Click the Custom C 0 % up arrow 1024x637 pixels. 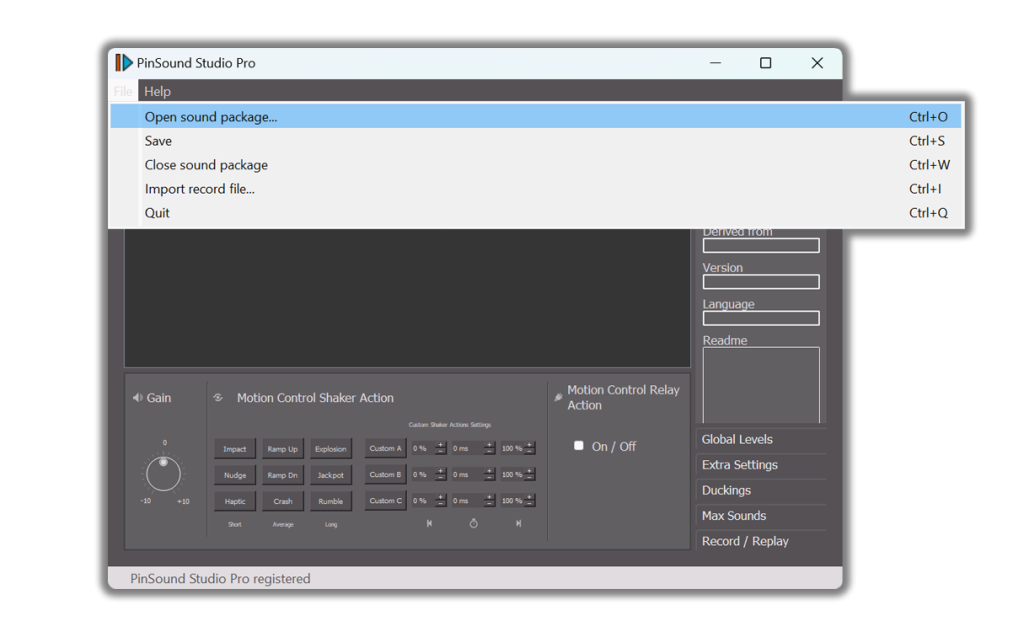[441, 498]
